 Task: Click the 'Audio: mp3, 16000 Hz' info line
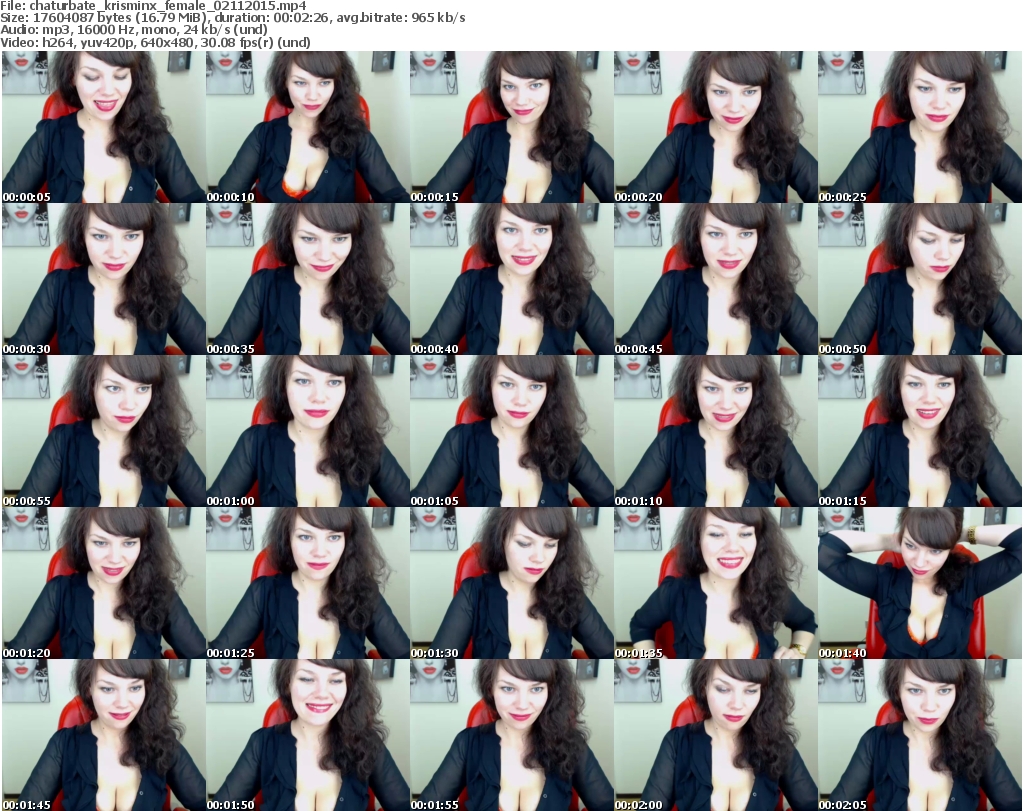pyautogui.click(x=133, y=30)
